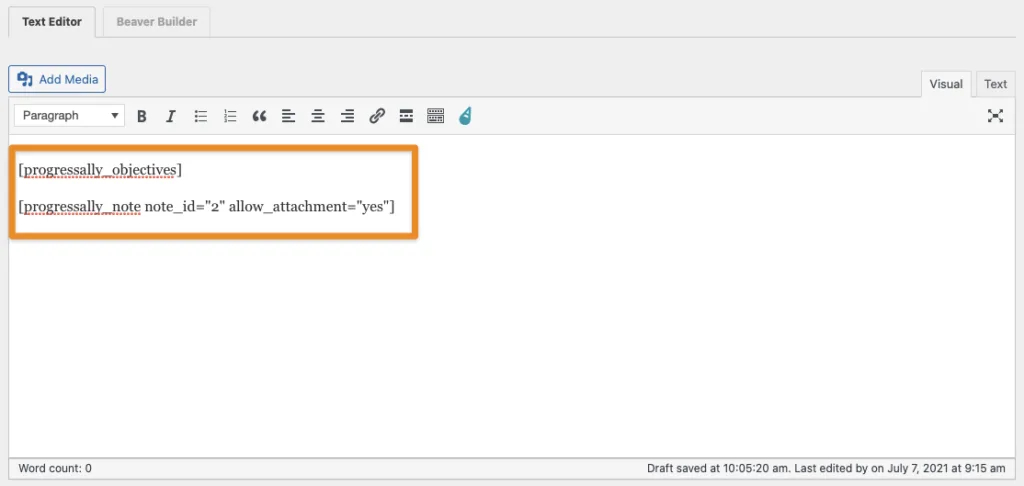The width and height of the screenshot is (1024, 486).
Task: Align text center
Action: 318,116
